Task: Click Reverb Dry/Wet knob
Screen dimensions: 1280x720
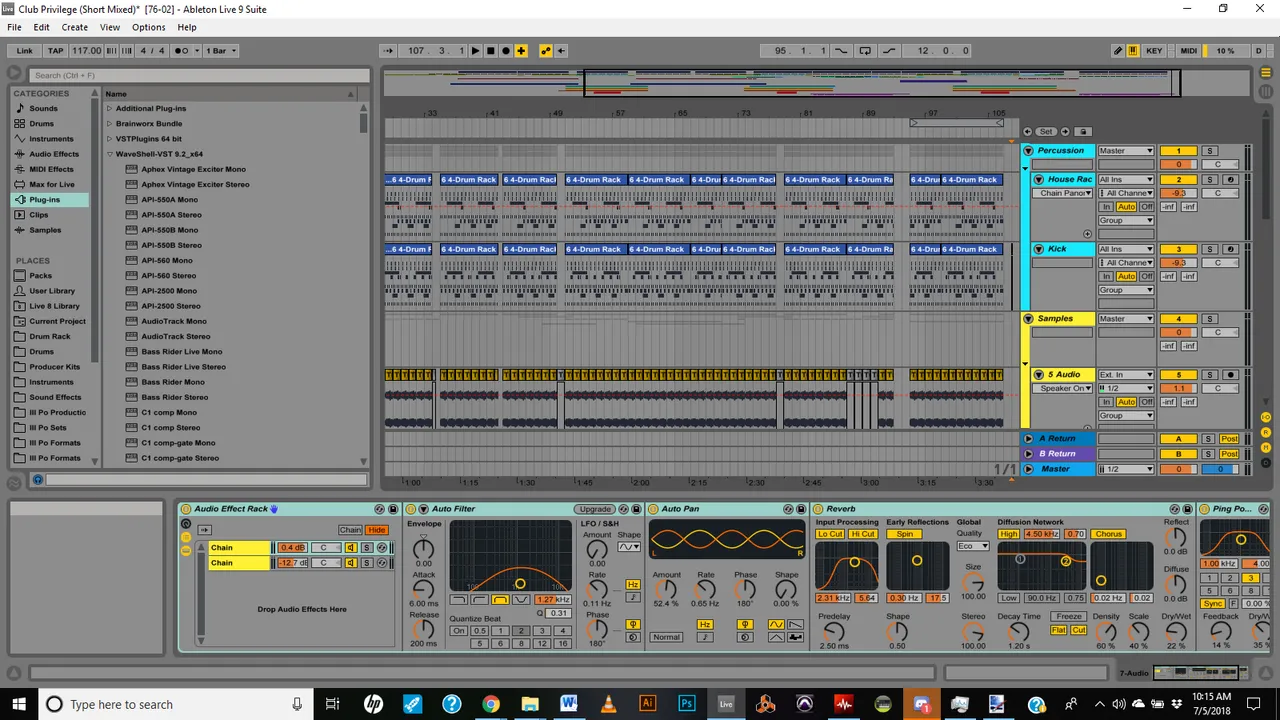Action: [x=1176, y=631]
